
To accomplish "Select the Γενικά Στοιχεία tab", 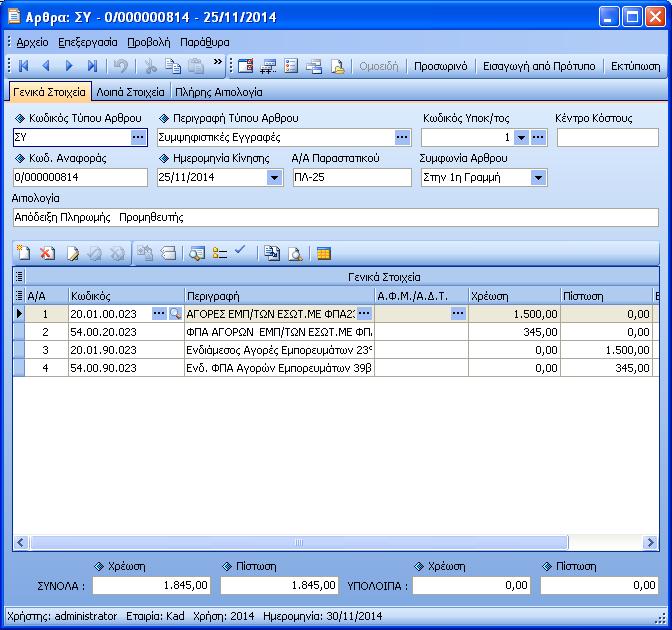I will tap(49, 92).
